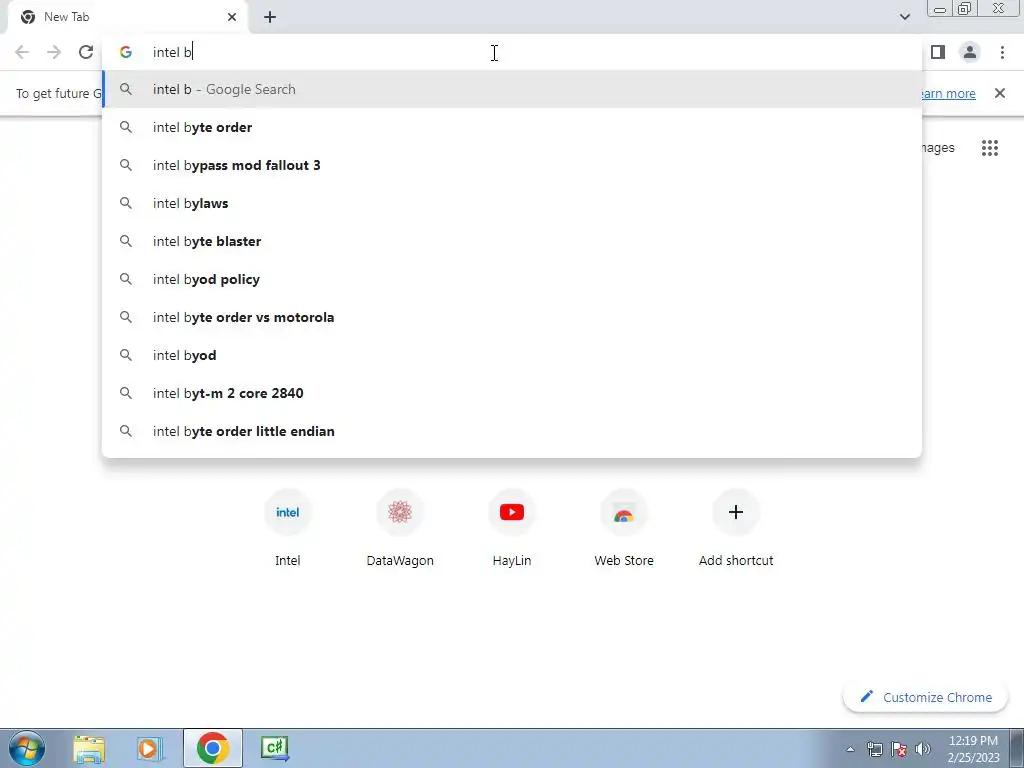
Task: Click the Add shortcut plus tile
Action: [736, 529]
